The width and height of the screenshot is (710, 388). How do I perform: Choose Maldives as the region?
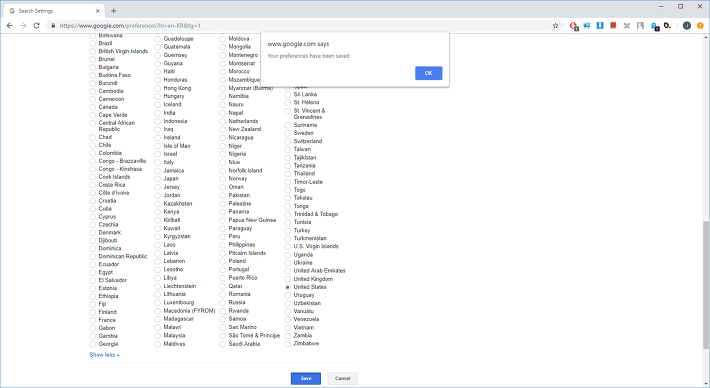pyautogui.click(x=158, y=344)
